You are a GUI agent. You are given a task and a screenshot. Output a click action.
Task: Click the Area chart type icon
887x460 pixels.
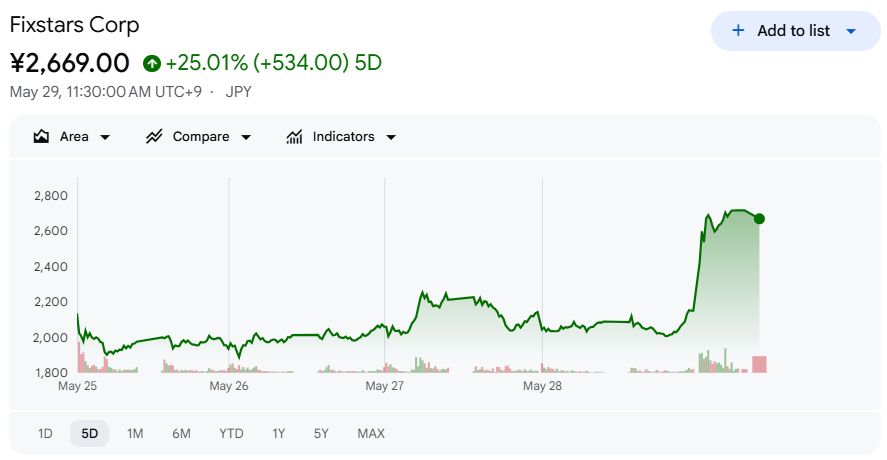pos(41,136)
